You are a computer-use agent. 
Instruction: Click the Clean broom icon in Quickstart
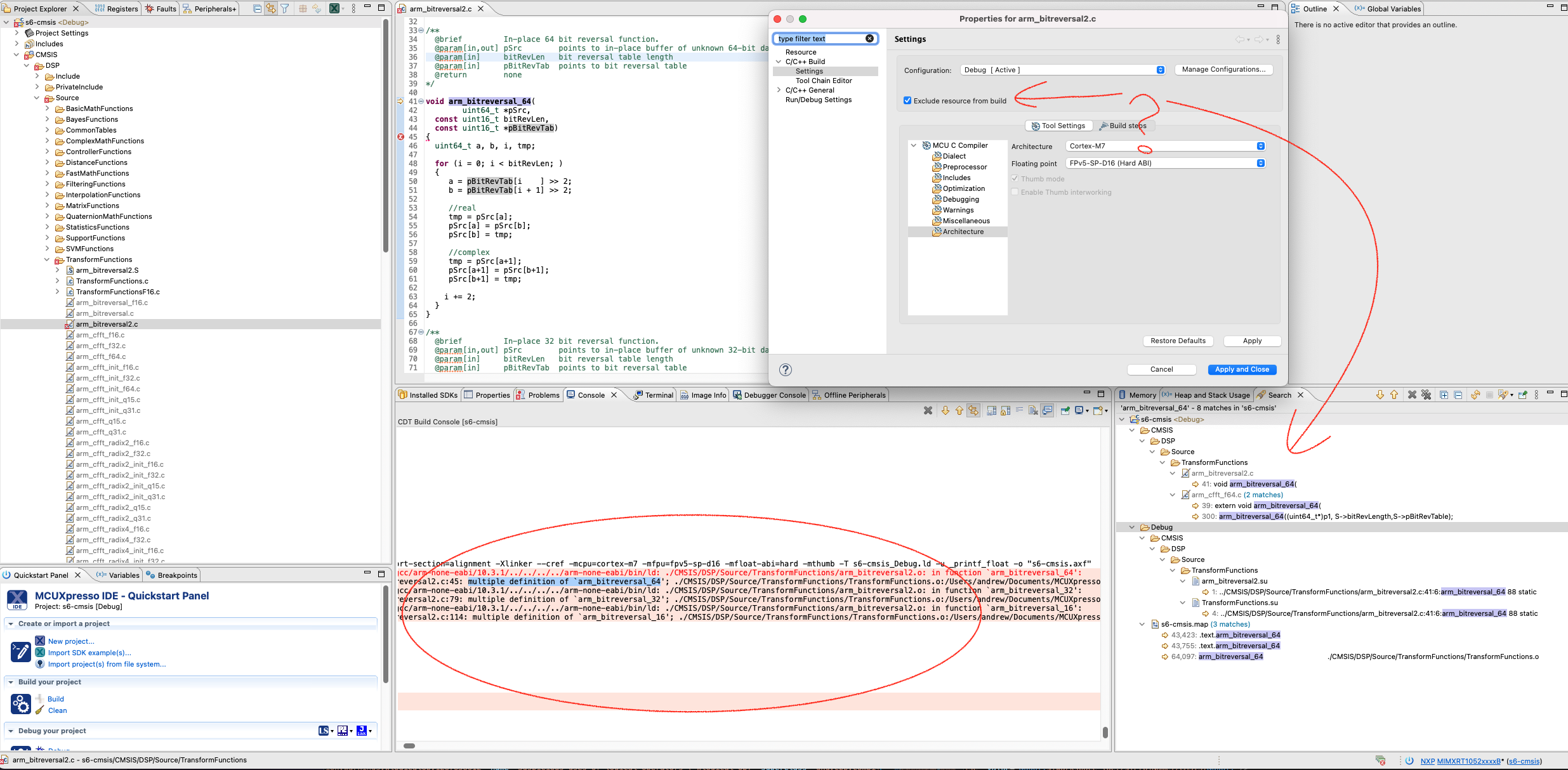pos(39,710)
